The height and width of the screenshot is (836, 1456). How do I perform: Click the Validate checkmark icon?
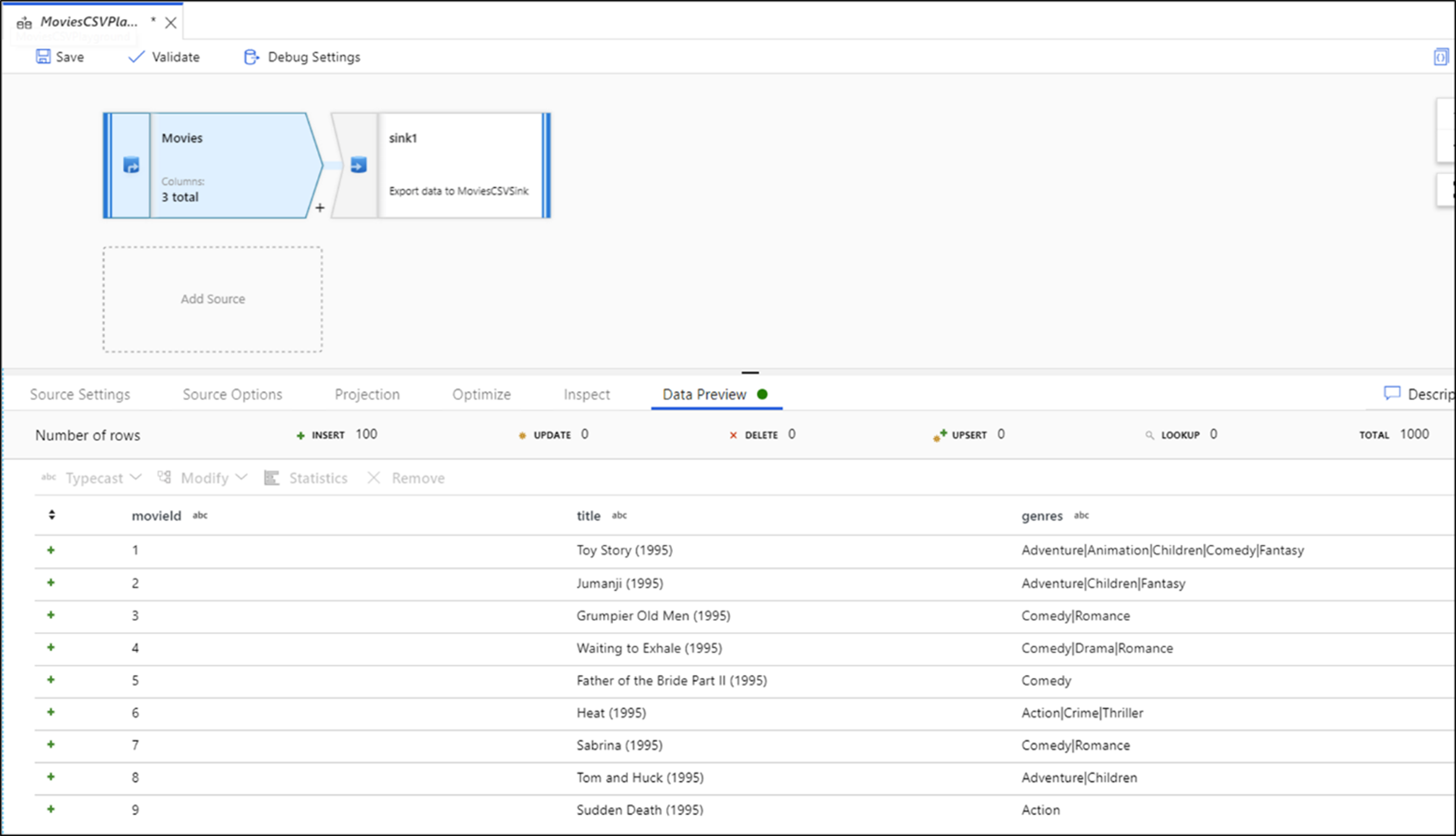point(136,56)
